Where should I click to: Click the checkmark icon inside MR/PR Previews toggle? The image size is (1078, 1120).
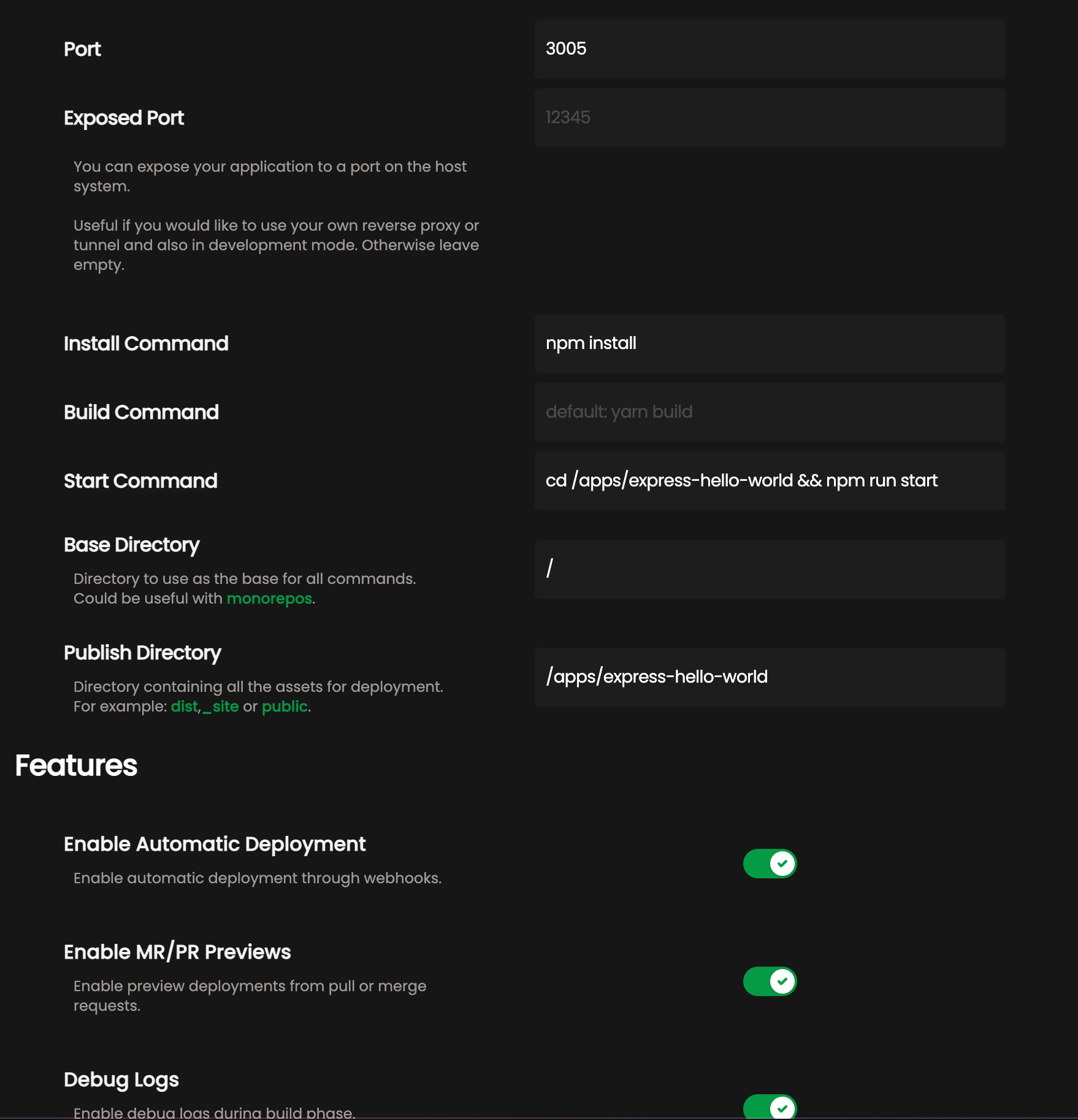click(x=782, y=982)
